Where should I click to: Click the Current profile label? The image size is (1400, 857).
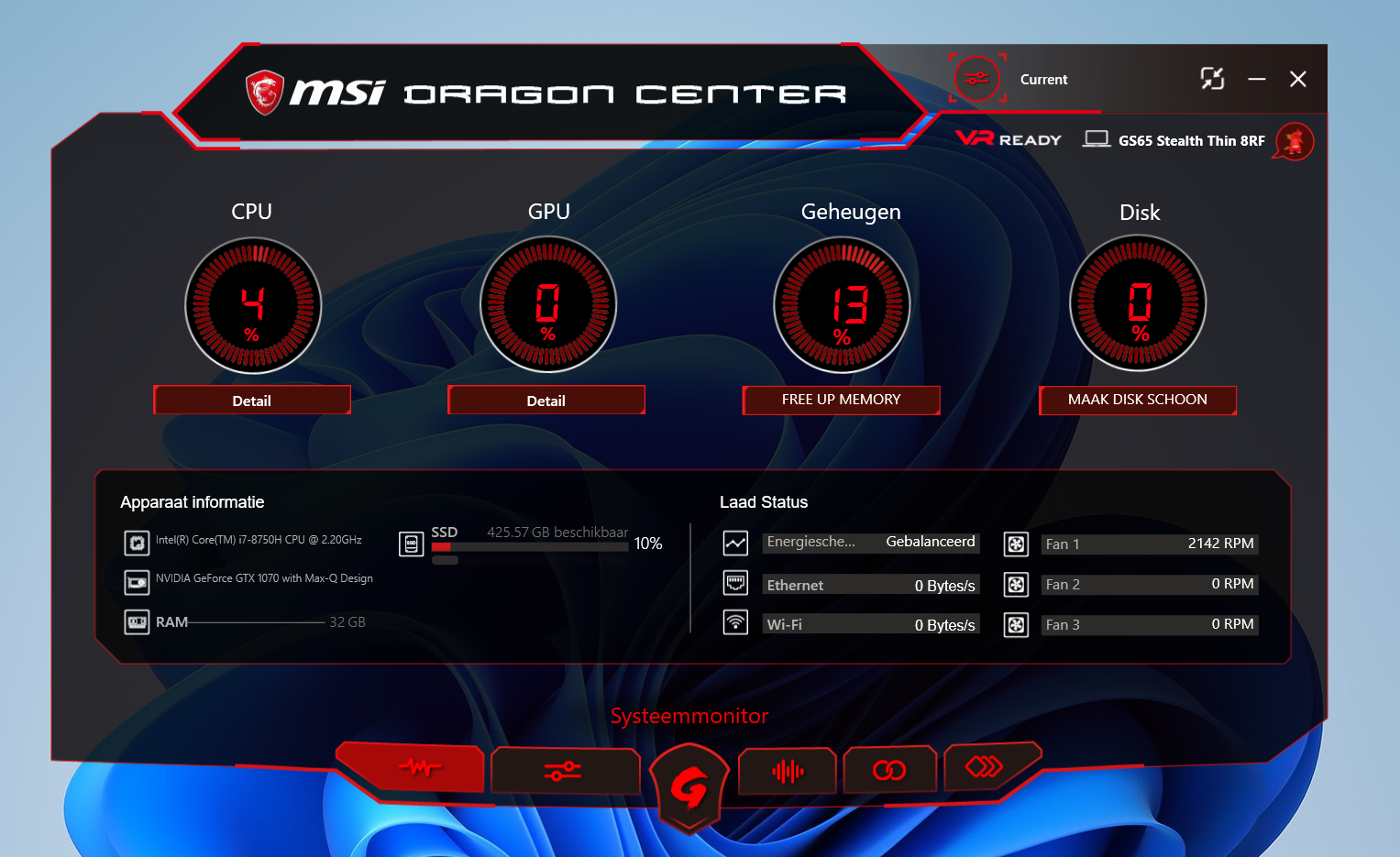click(x=1044, y=80)
